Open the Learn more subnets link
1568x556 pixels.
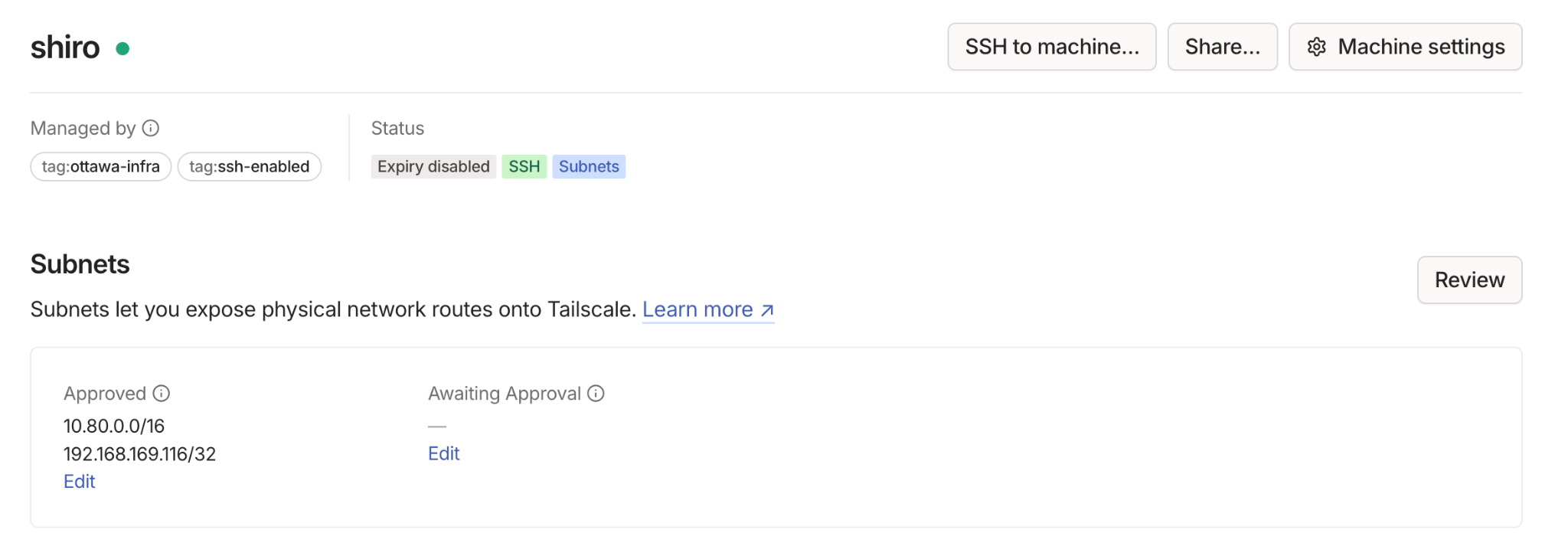(x=707, y=309)
